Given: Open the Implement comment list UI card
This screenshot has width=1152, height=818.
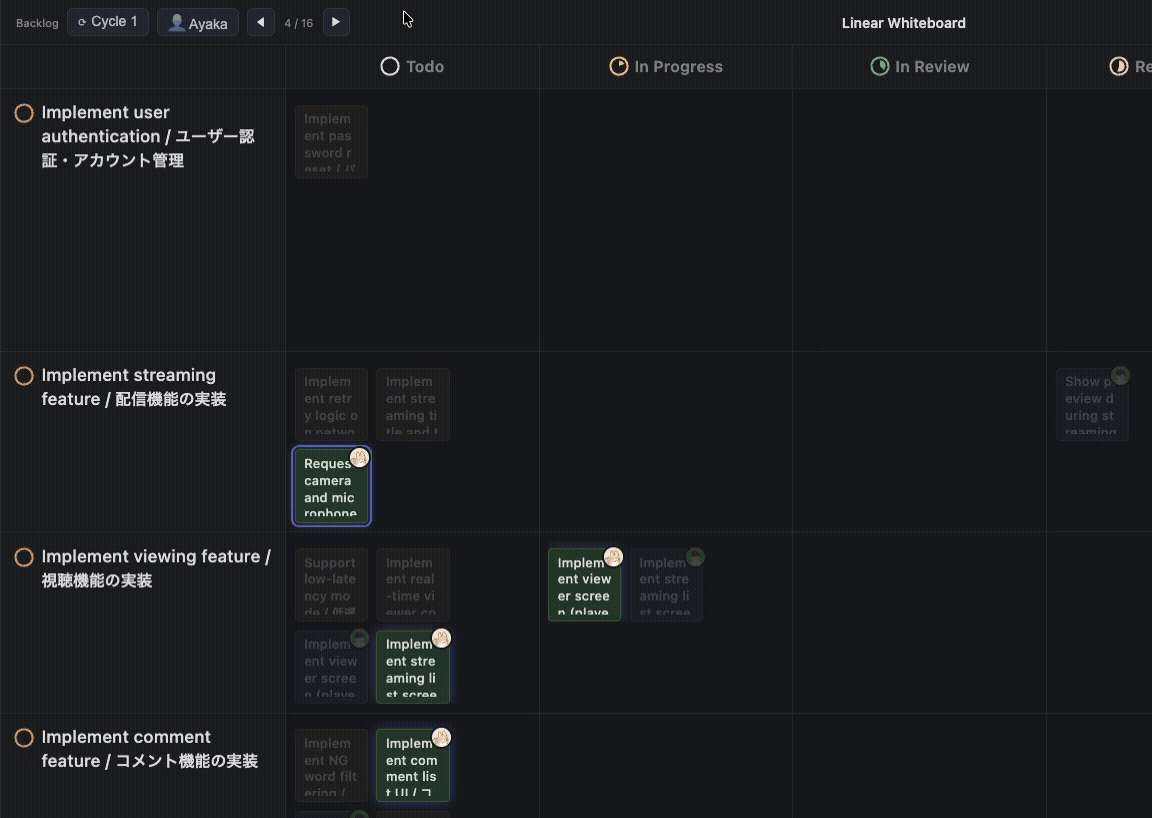Looking at the screenshot, I should [411, 768].
